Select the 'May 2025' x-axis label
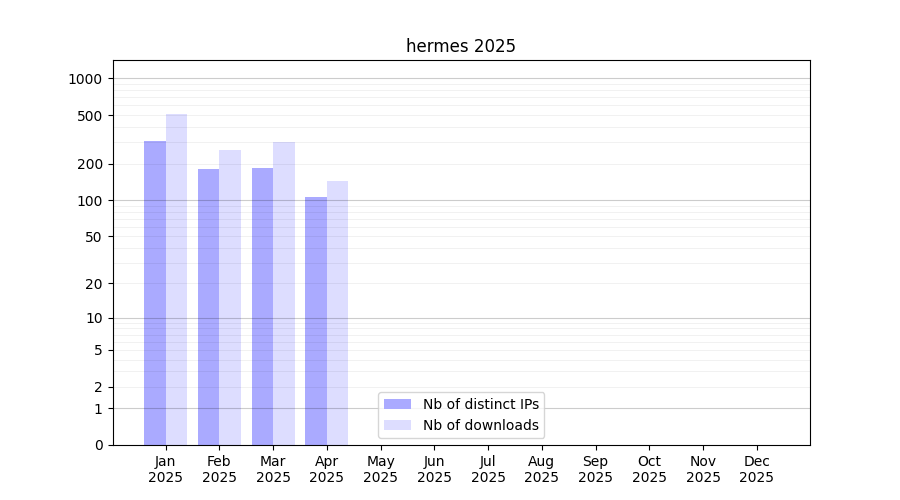900x500 pixels. (x=380, y=469)
